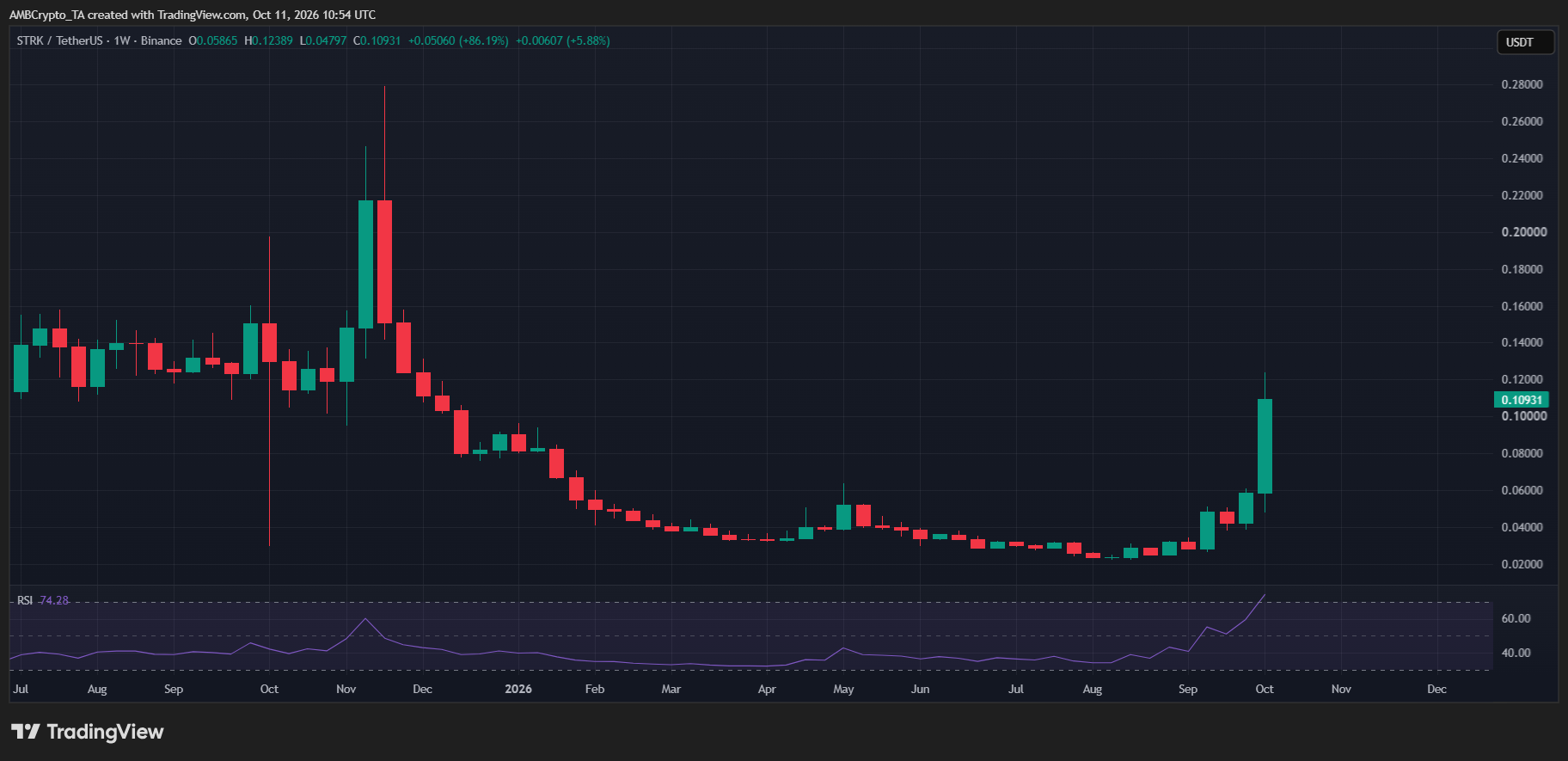Click the Apr label on time axis

[767, 689]
